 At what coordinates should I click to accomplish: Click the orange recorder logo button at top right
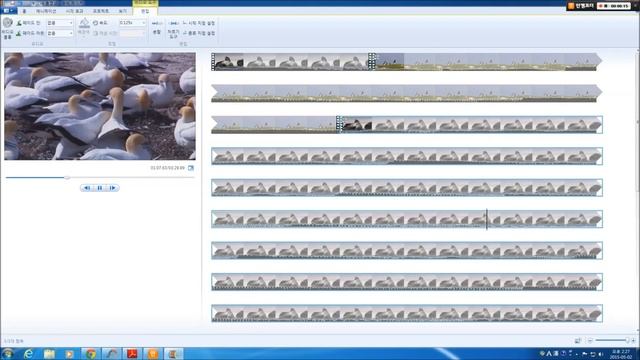[x=571, y=6]
